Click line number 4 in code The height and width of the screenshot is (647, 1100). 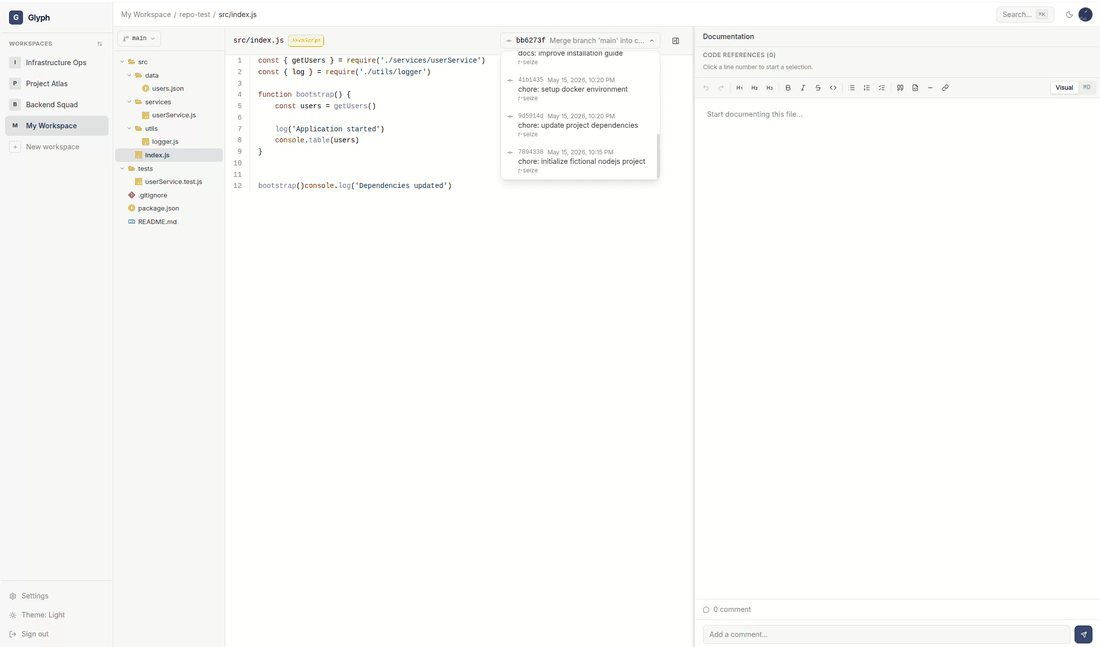pyautogui.click(x=239, y=95)
